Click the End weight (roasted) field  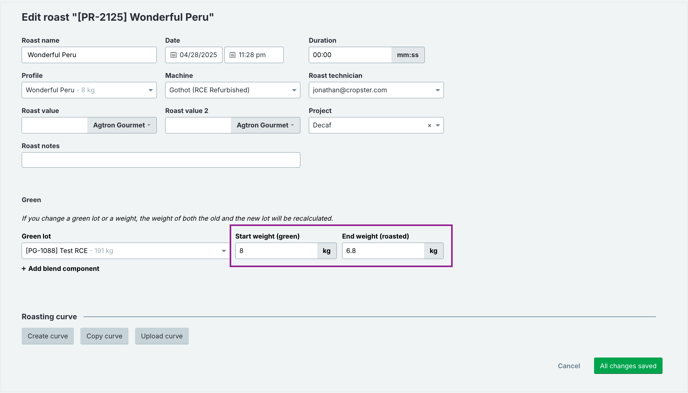point(383,251)
